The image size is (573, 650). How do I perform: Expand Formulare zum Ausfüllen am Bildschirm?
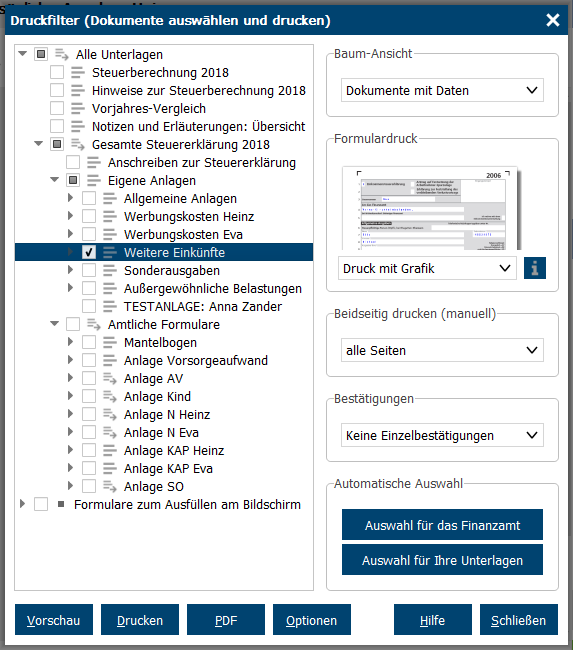point(22,504)
